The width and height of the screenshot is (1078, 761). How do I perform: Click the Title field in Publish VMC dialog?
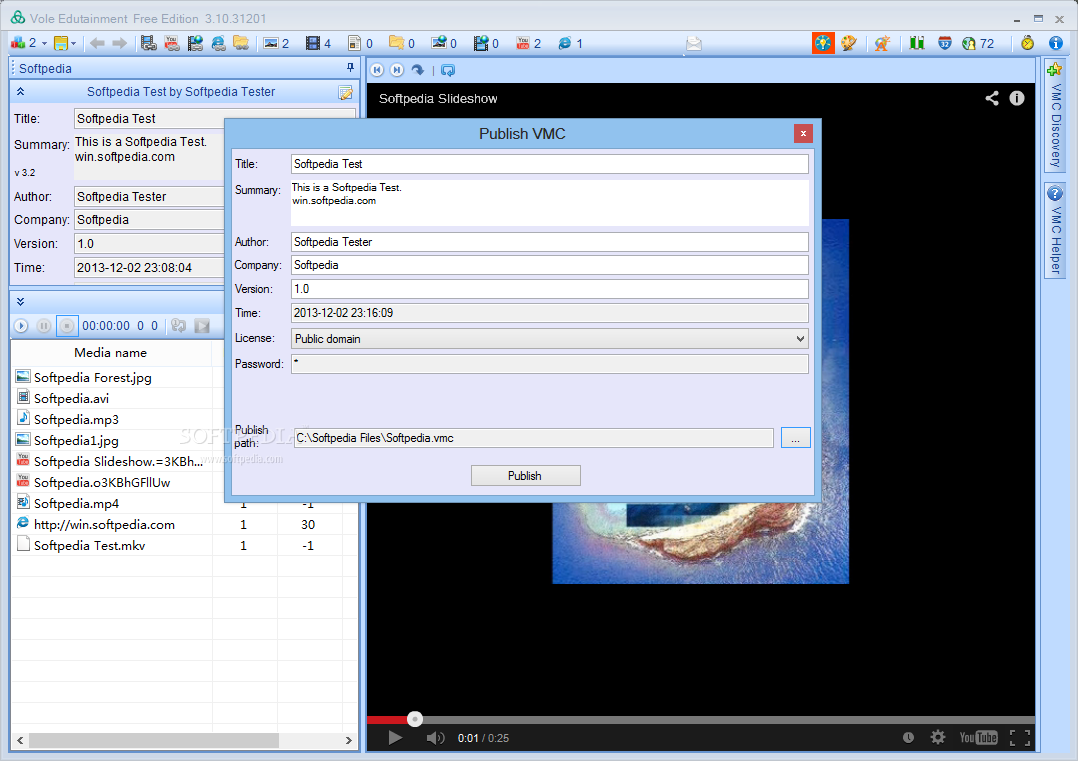tap(549, 164)
